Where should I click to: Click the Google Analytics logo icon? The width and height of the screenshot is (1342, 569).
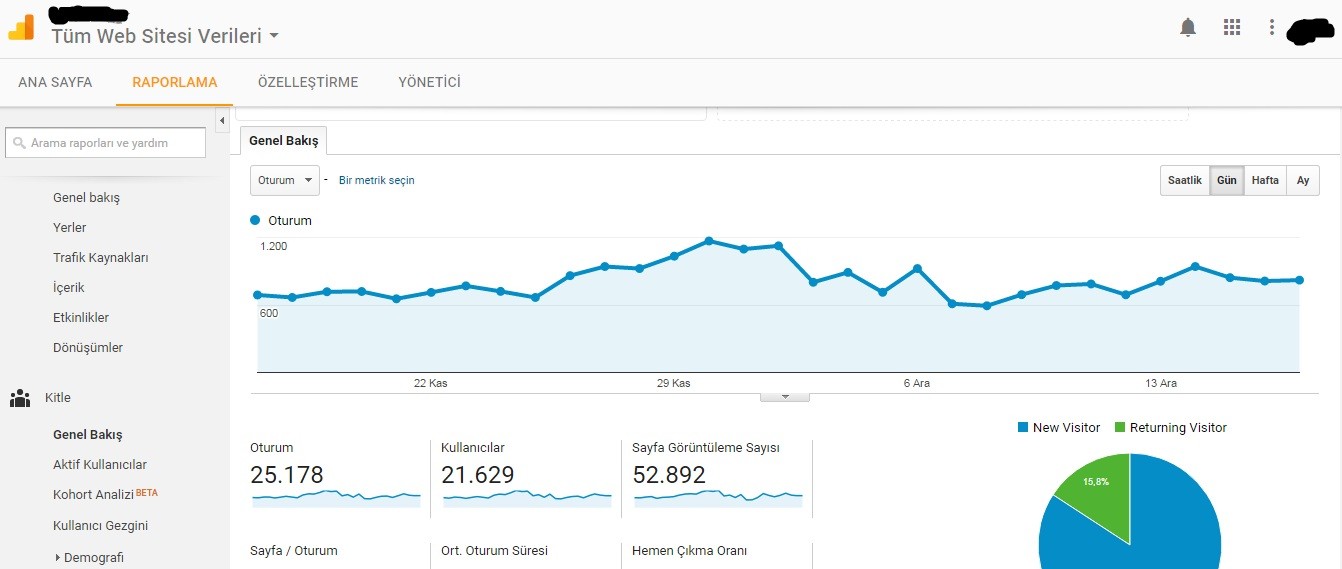click(x=21, y=28)
